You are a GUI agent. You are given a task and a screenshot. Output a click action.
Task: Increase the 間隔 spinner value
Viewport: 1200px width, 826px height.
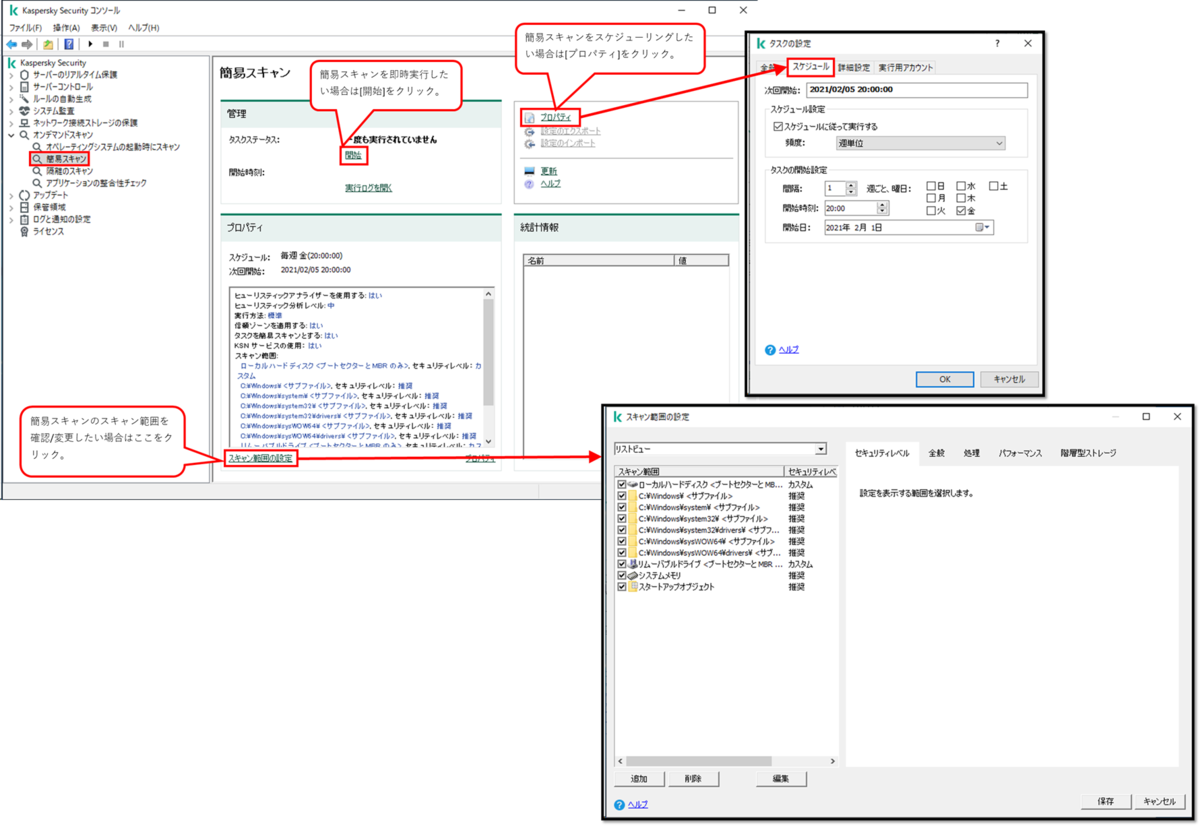[x=851, y=185]
